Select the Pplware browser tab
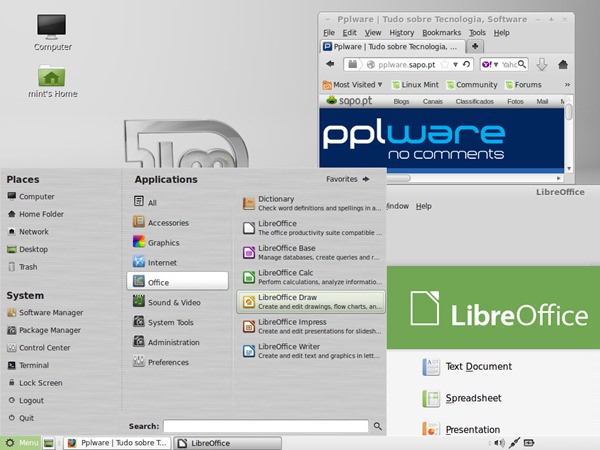Image resolution: width=600 pixels, height=450 pixels. (393, 47)
